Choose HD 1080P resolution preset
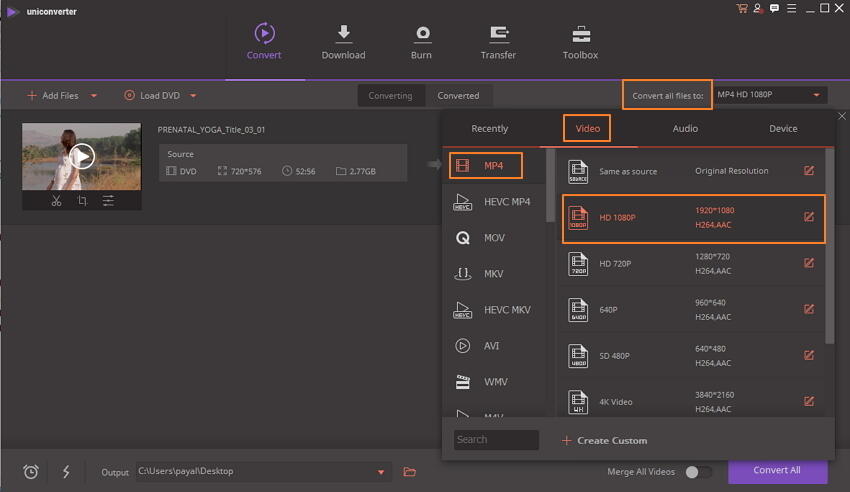The height and width of the screenshot is (492, 850). point(693,218)
